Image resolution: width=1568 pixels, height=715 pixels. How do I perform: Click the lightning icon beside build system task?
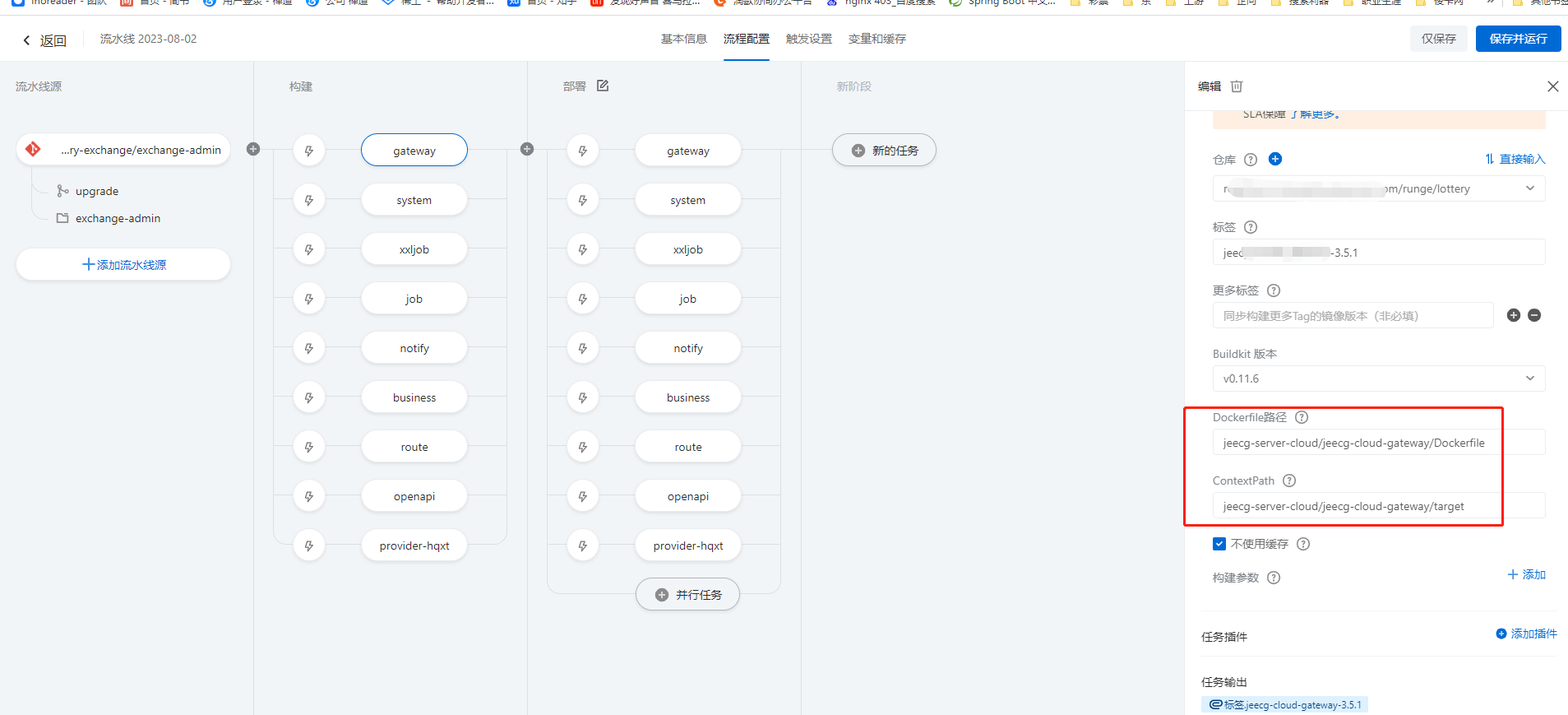(x=309, y=200)
